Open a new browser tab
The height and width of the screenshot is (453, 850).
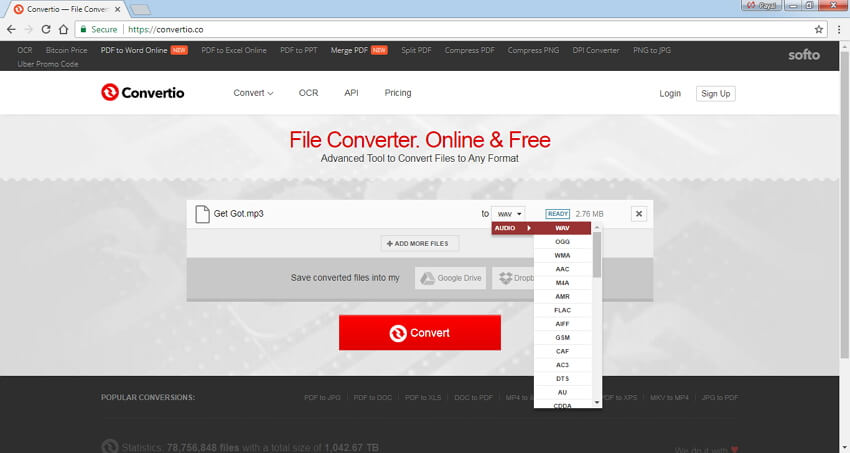(x=140, y=10)
